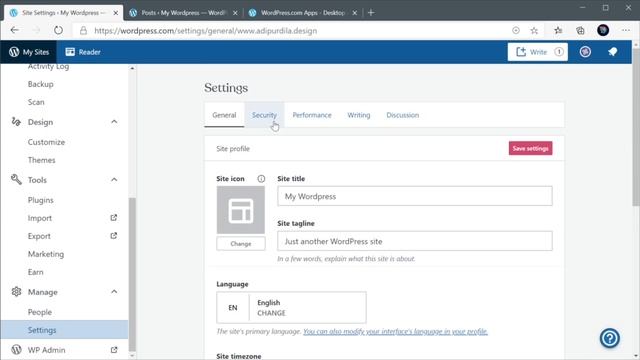Screen dimensions: 640x360
Task: Switch to WordPress.com Apps browser tab
Action: [303, 13]
